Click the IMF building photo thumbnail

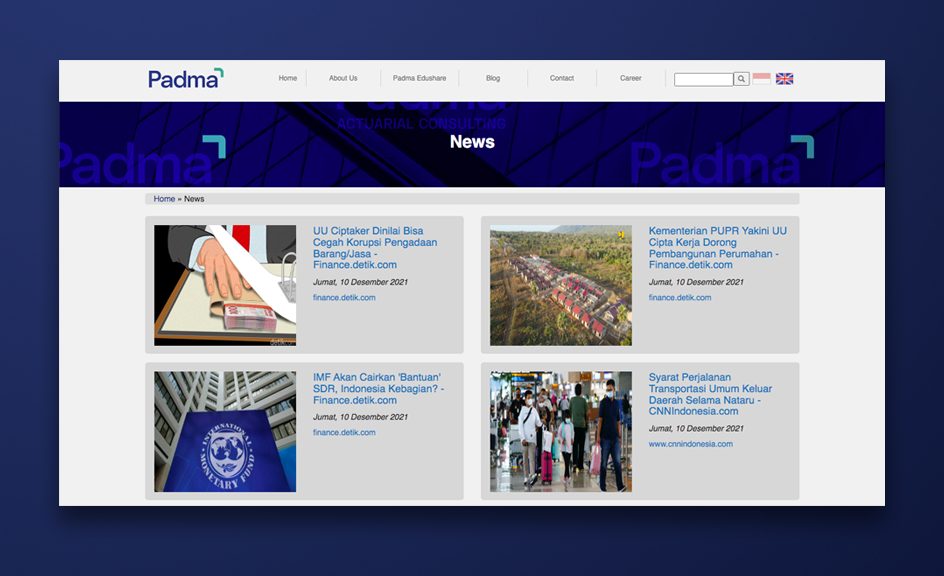pos(224,431)
